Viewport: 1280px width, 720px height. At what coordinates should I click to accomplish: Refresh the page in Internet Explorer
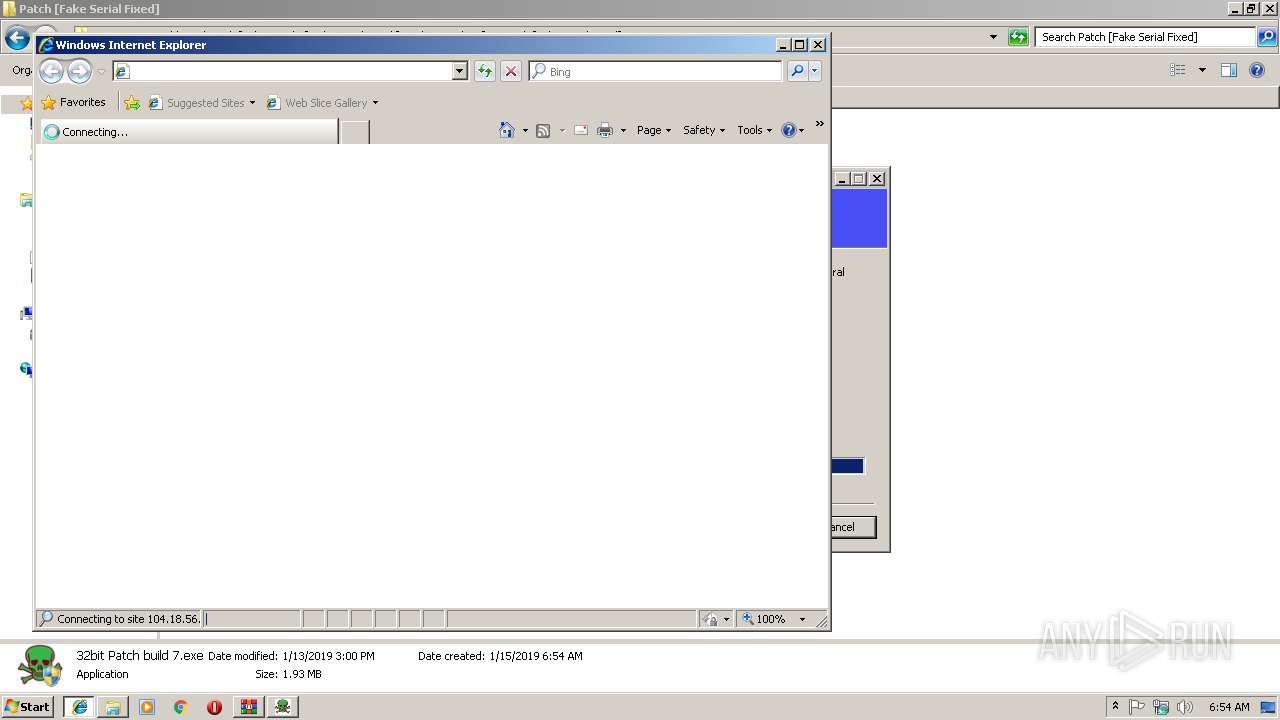(485, 71)
